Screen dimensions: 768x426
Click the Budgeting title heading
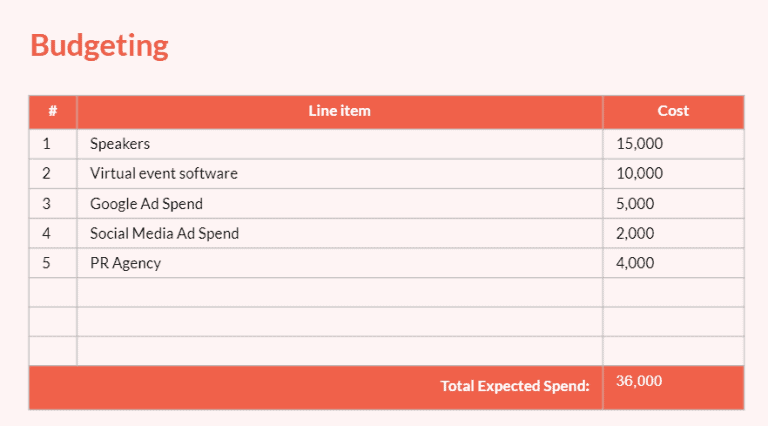99,46
